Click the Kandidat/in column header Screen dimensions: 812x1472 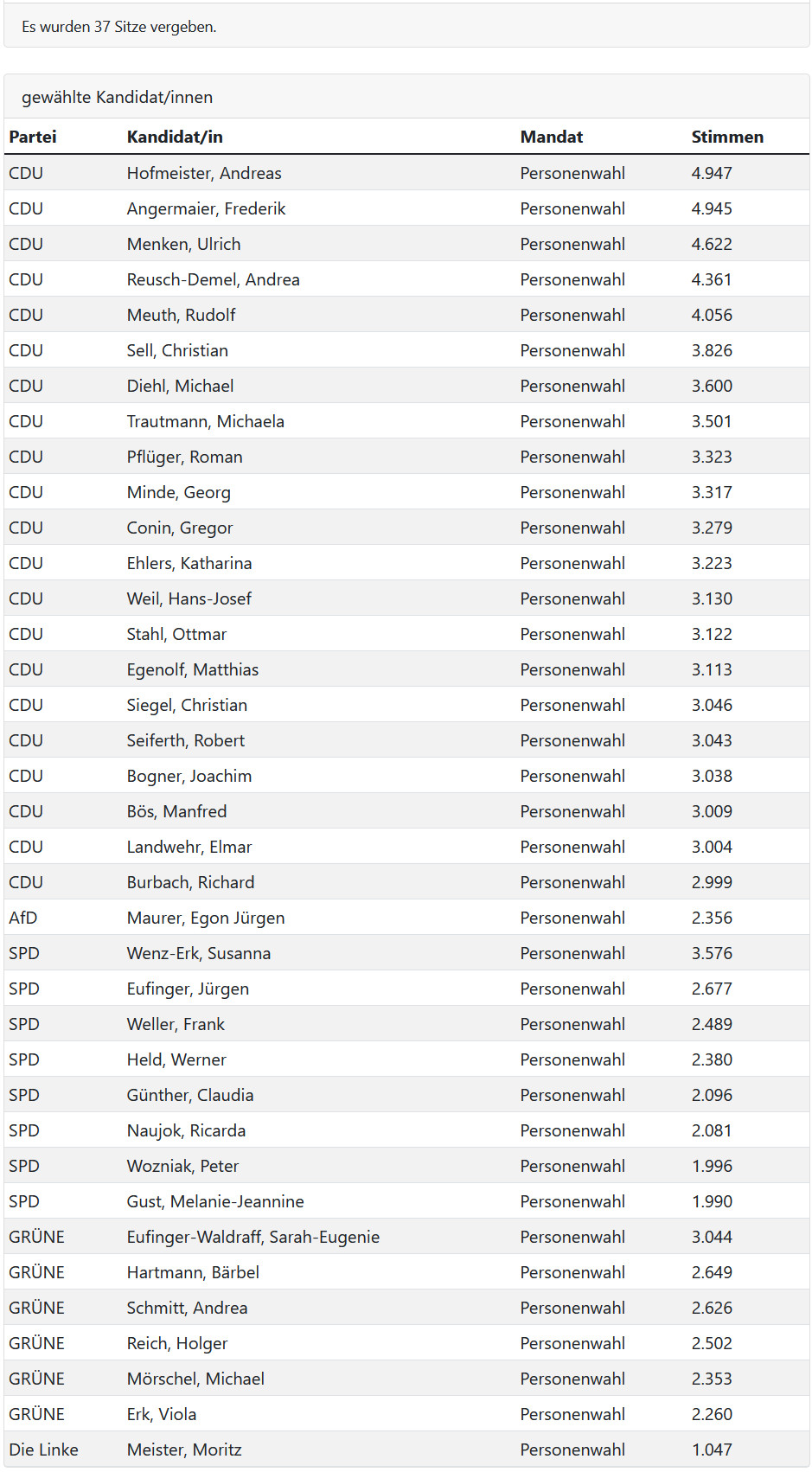point(175,137)
